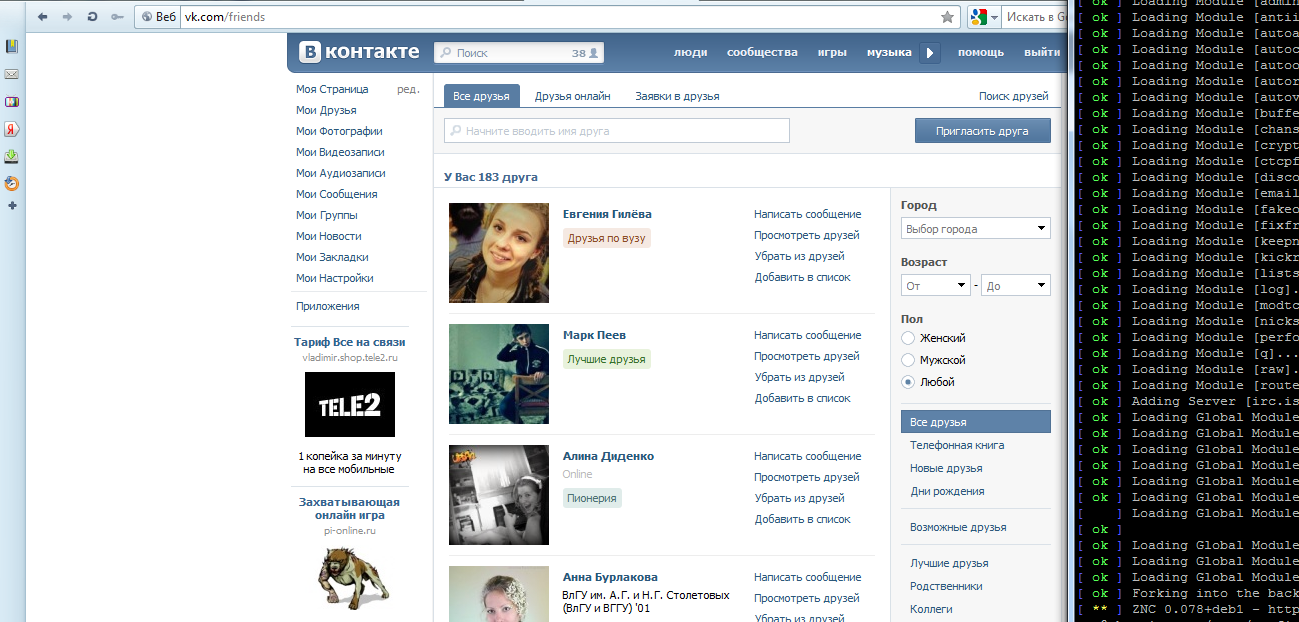Click the password key icon in toolbar

click(117, 17)
